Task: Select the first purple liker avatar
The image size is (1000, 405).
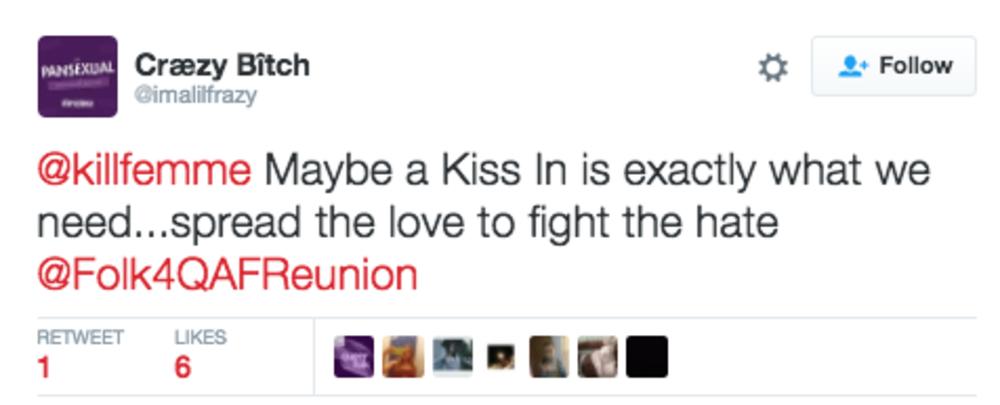Action: point(354,357)
